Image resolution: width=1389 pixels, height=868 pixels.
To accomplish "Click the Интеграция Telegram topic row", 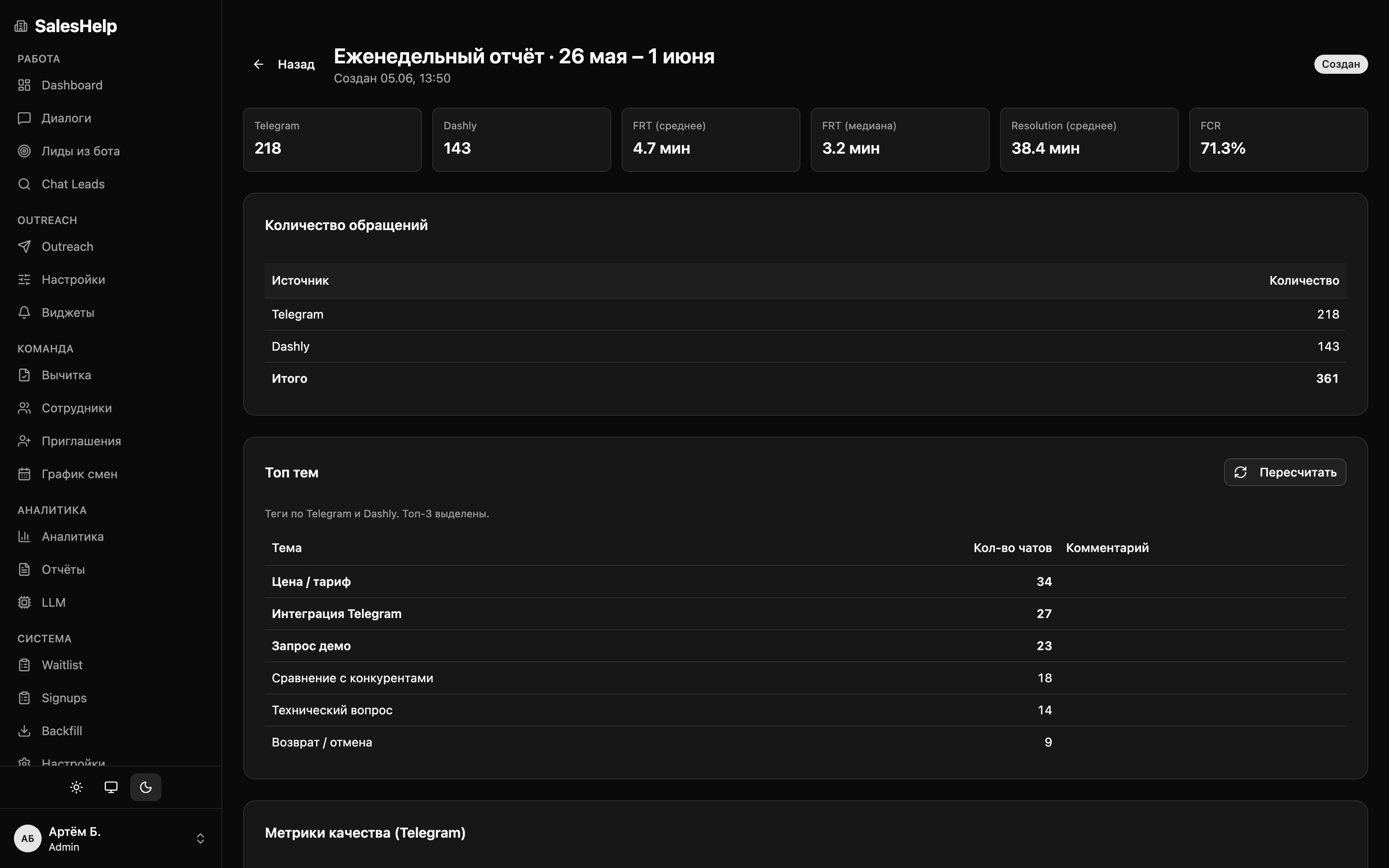I will pos(805,614).
